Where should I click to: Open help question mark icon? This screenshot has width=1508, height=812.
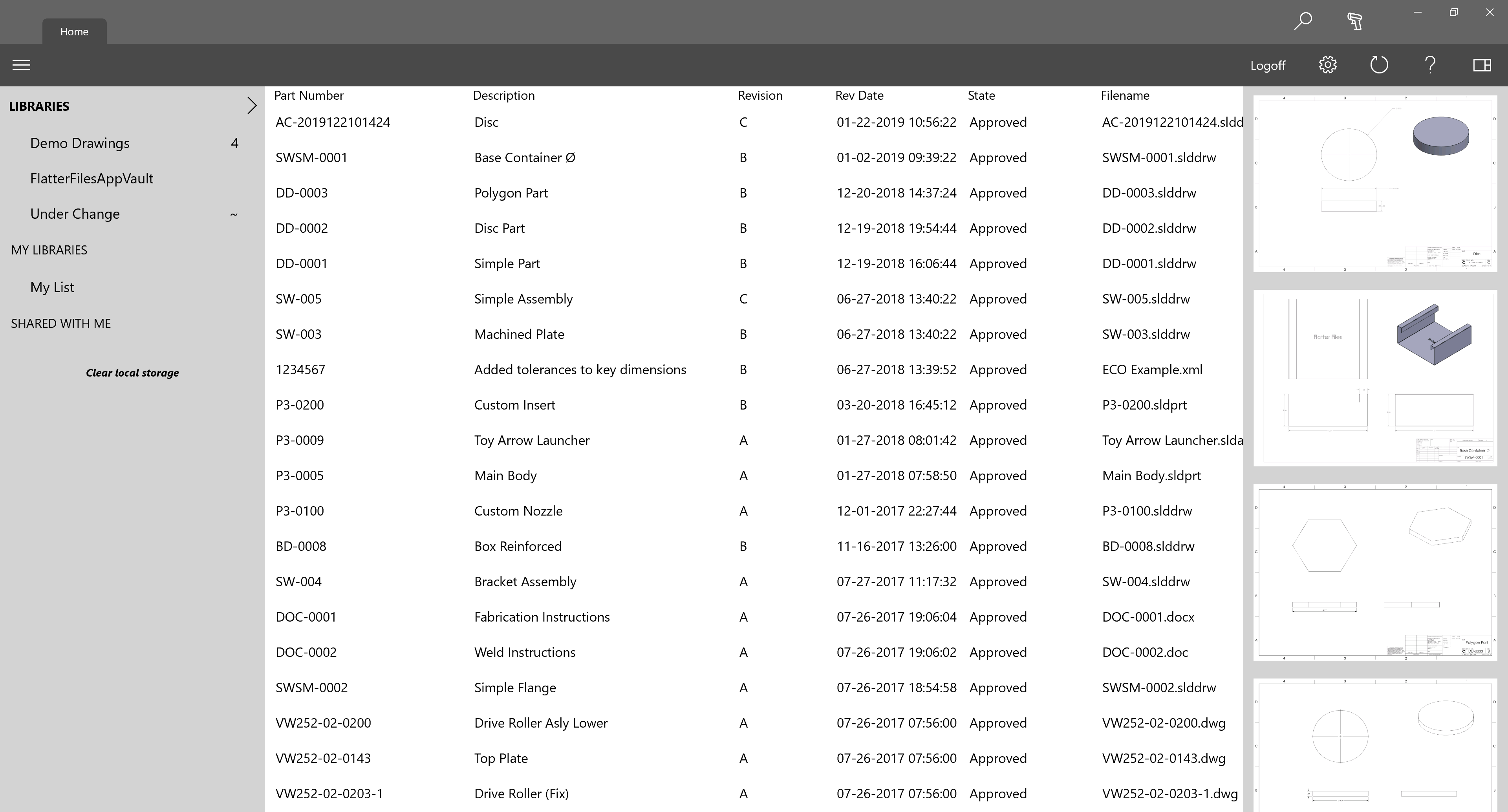[x=1430, y=65]
